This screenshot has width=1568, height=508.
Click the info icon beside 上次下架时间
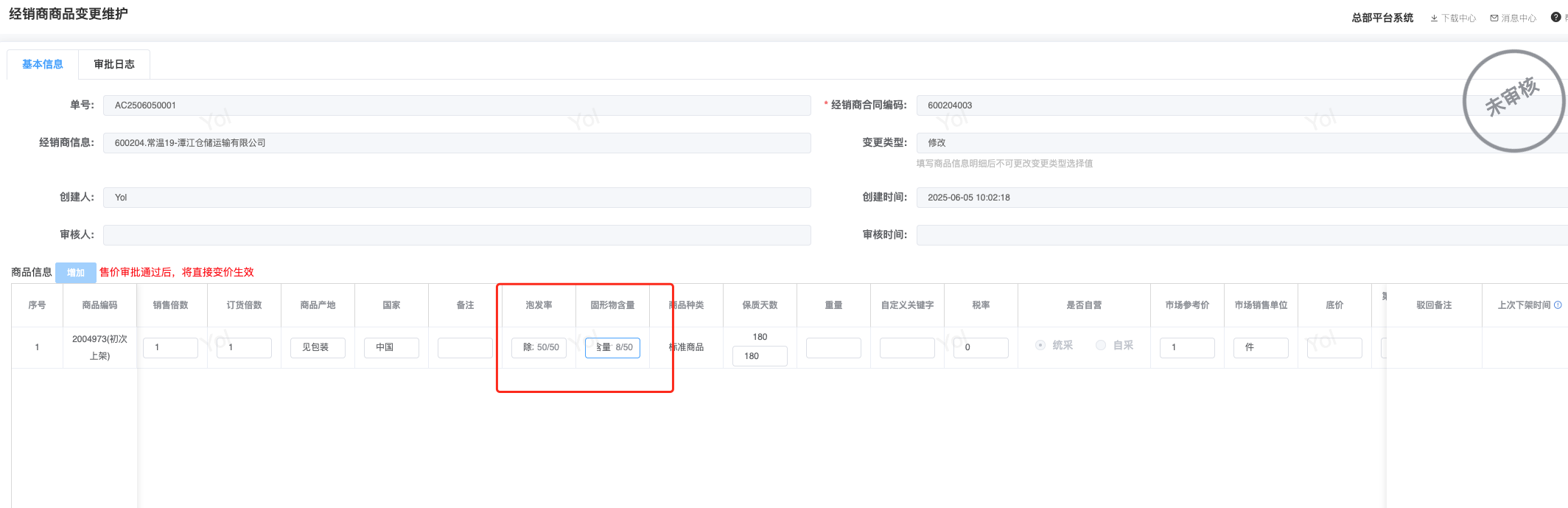[x=1558, y=305]
